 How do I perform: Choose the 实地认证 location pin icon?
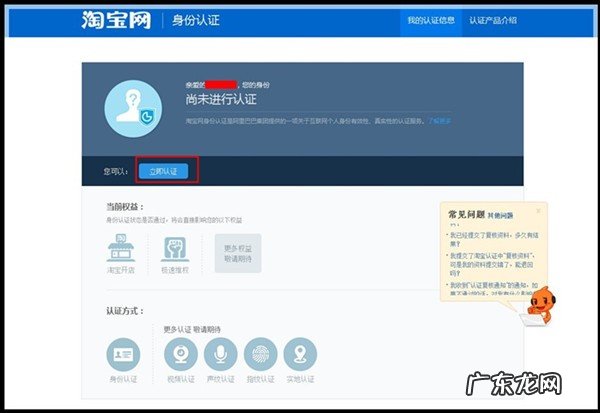300,354
